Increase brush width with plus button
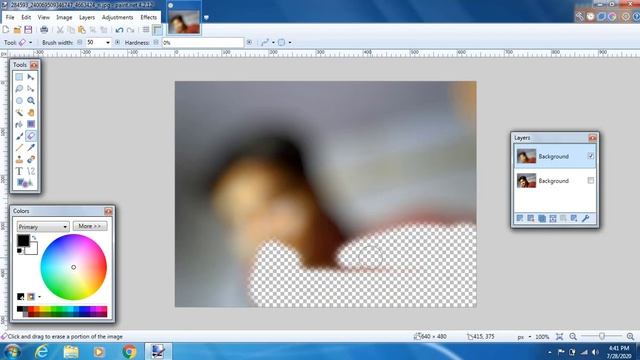The width and height of the screenshot is (640, 360). pos(118,42)
